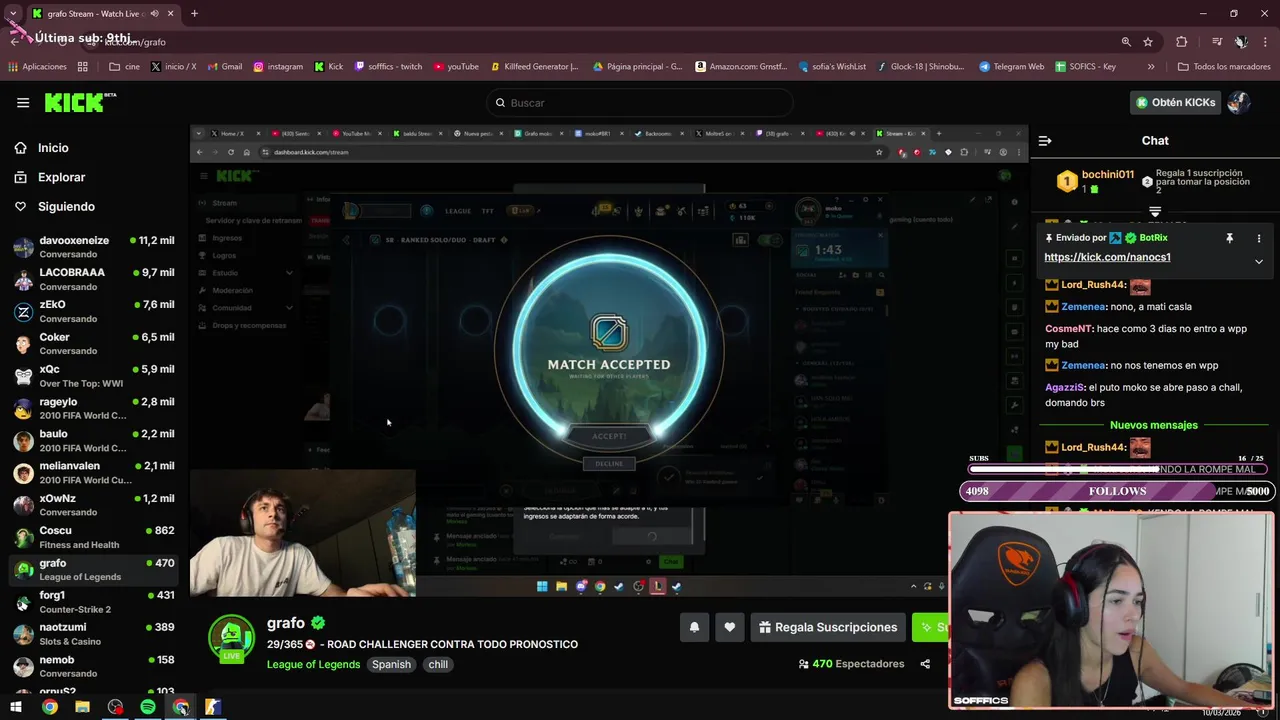Open the tab search dropdown arrow
The height and width of the screenshot is (720, 1280).
click(x=13, y=13)
